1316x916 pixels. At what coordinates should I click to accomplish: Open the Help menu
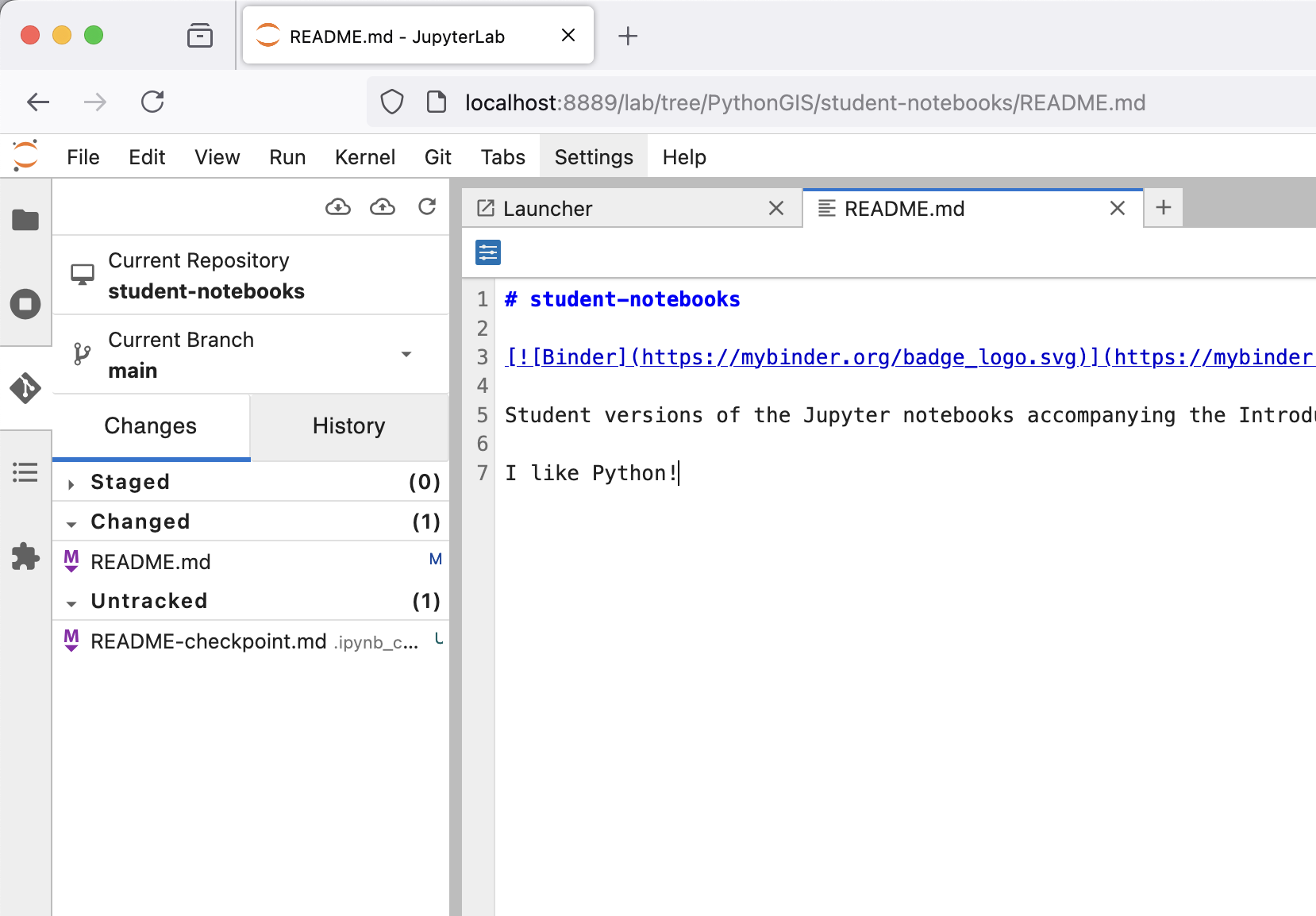(684, 157)
